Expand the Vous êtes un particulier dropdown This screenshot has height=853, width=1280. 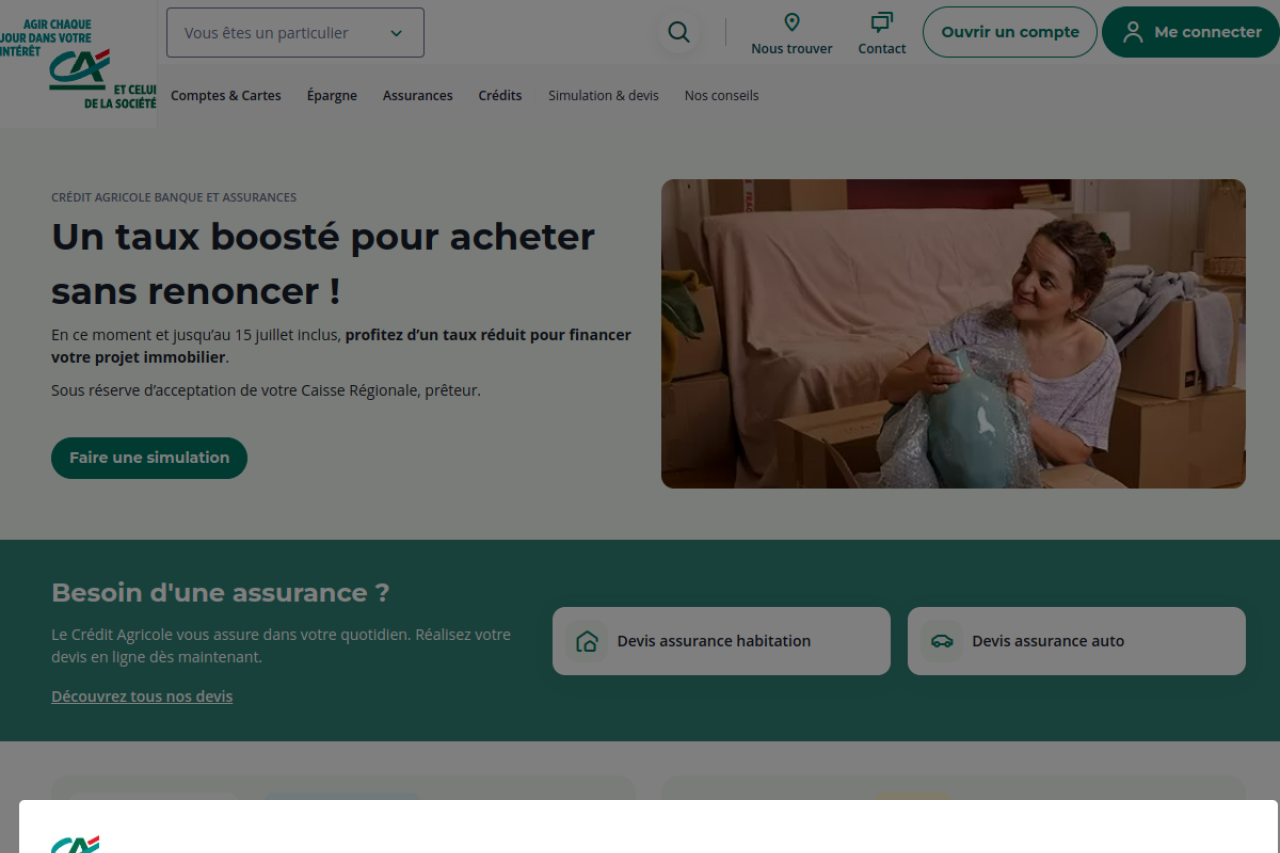295,33
